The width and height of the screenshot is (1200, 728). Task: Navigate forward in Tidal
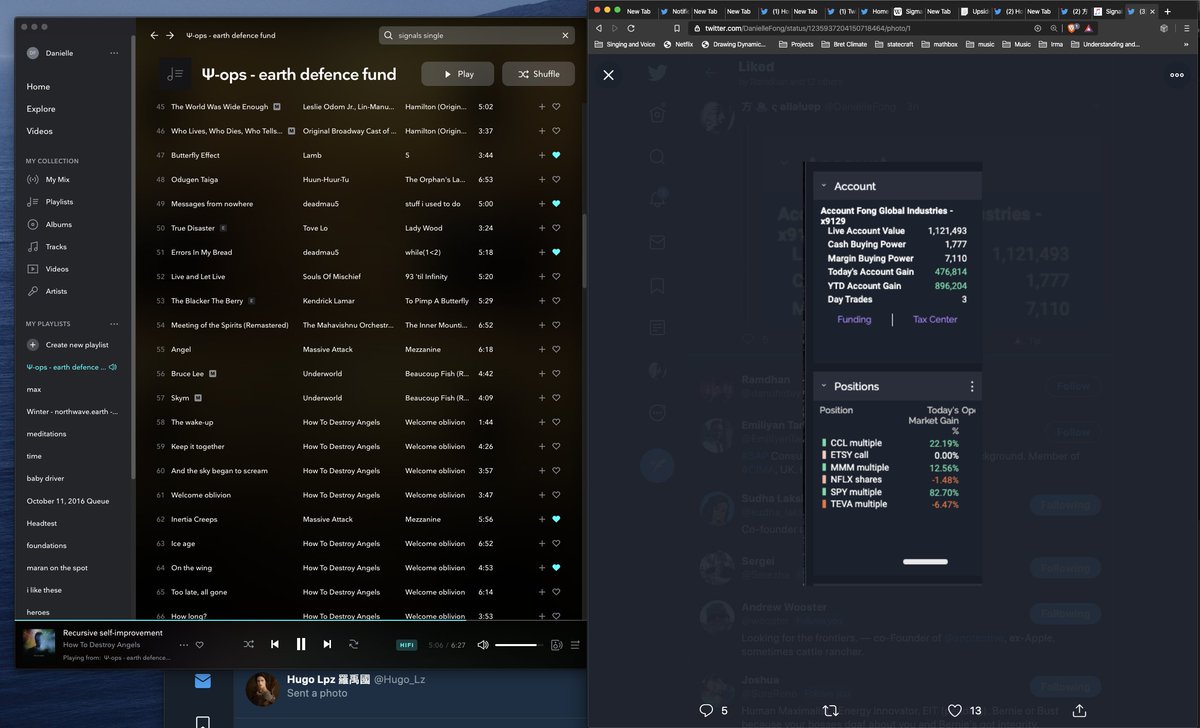170,35
